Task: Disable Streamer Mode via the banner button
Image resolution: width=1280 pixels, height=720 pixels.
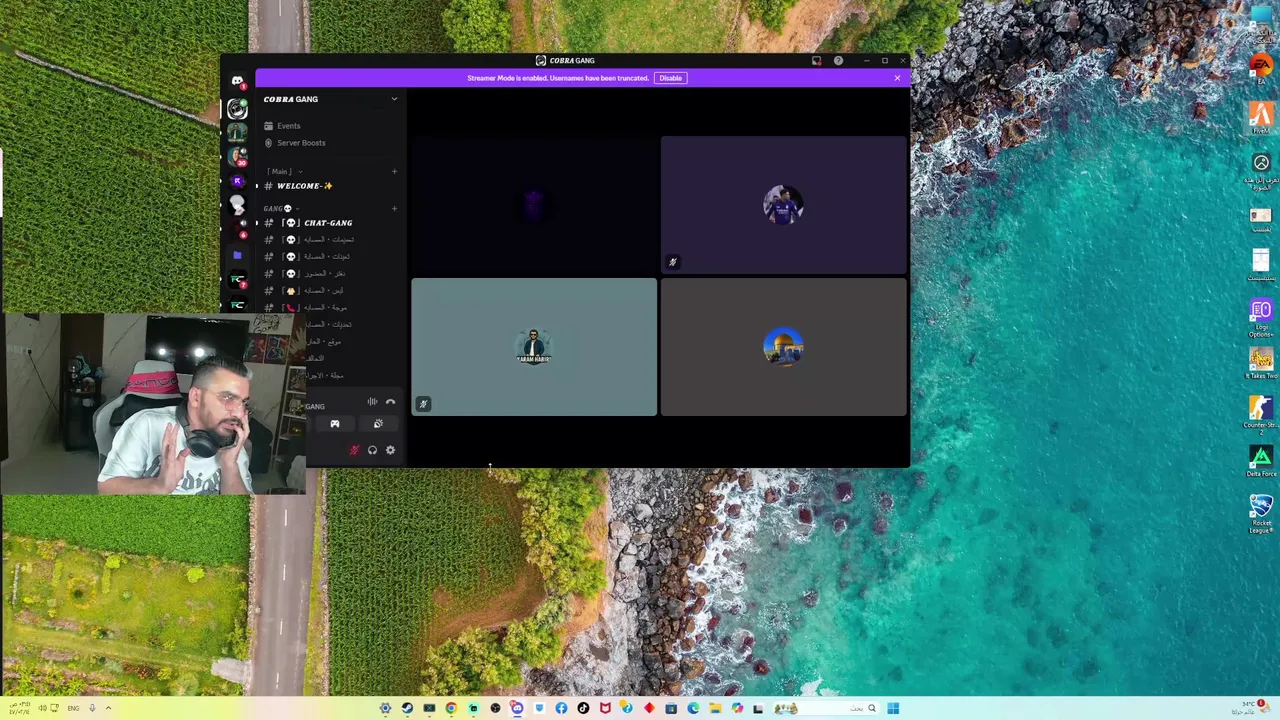Action: pos(670,78)
